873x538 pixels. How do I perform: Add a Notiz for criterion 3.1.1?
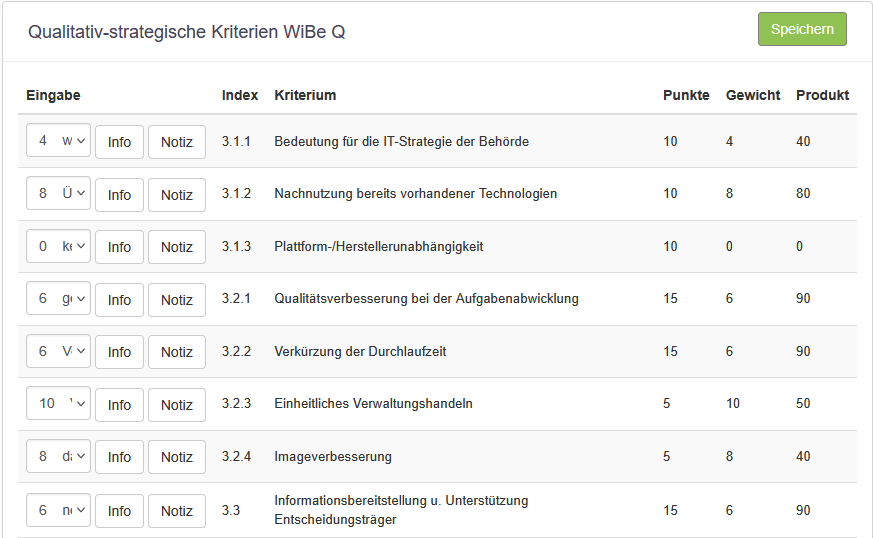(177, 142)
